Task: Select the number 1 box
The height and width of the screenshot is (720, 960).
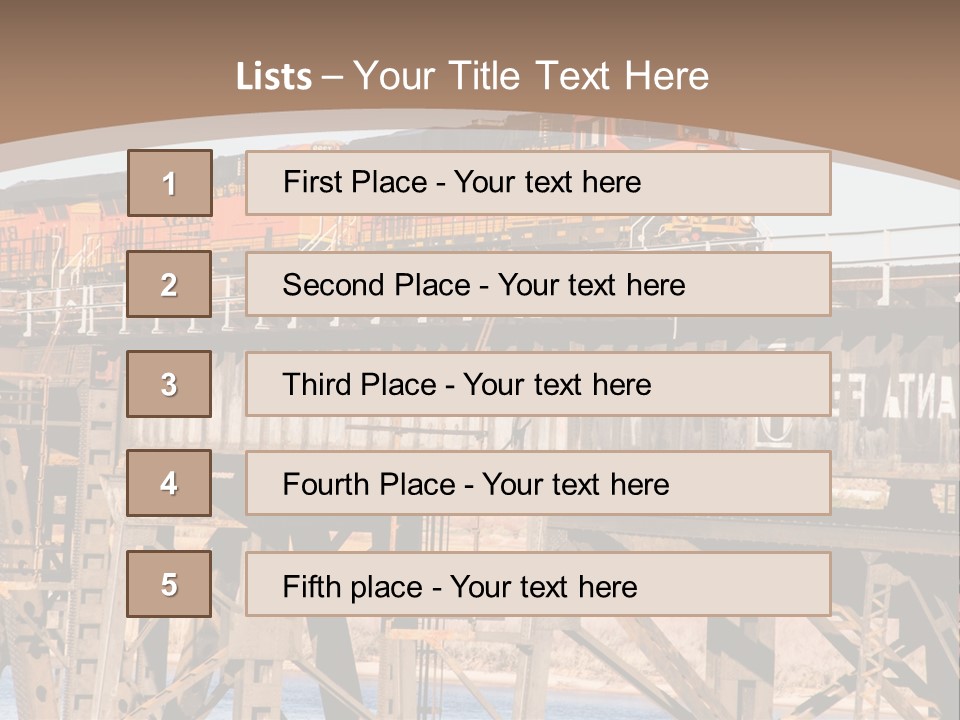Action: [x=169, y=183]
